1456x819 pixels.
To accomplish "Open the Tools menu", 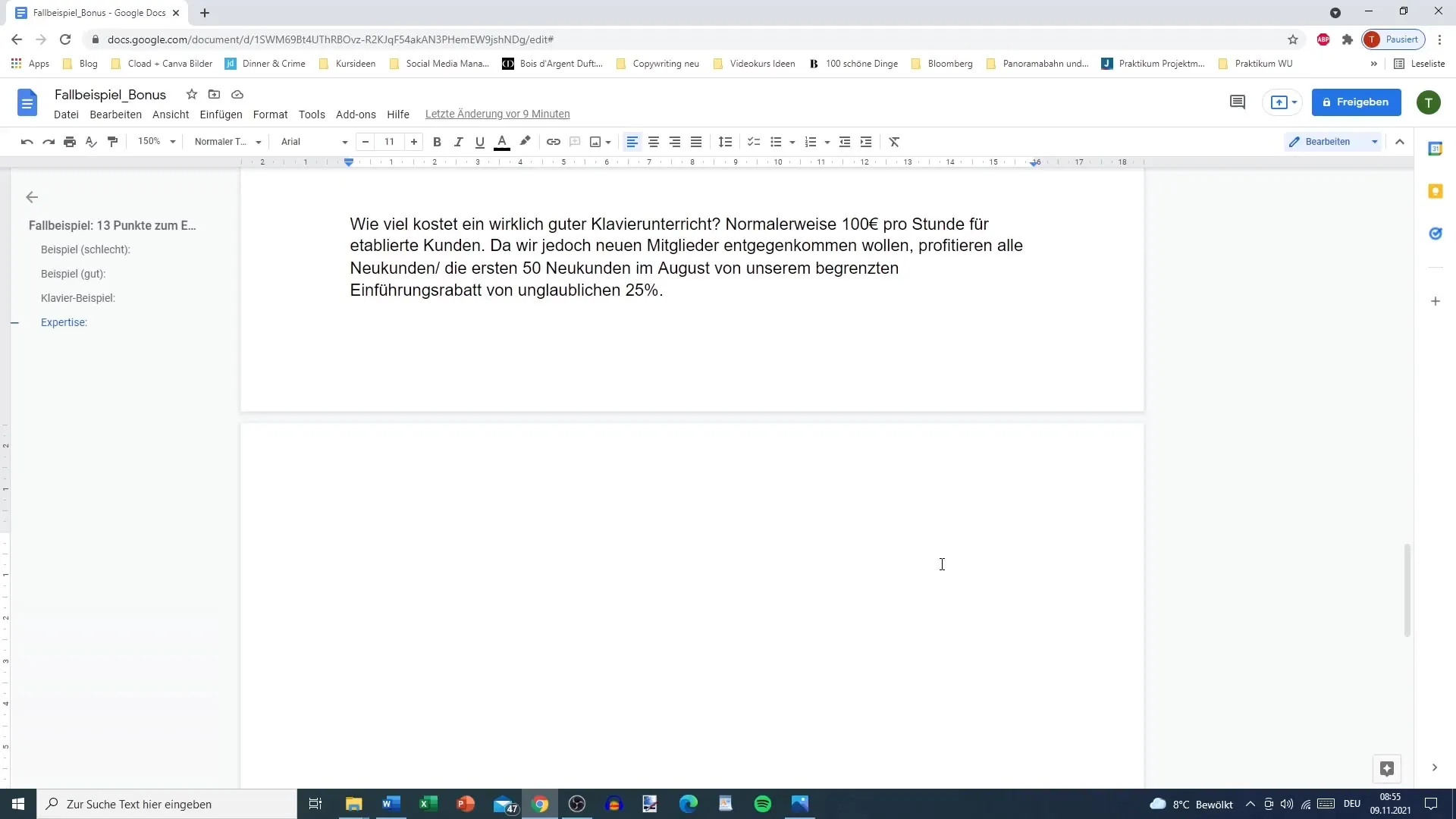I will click(312, 115).
